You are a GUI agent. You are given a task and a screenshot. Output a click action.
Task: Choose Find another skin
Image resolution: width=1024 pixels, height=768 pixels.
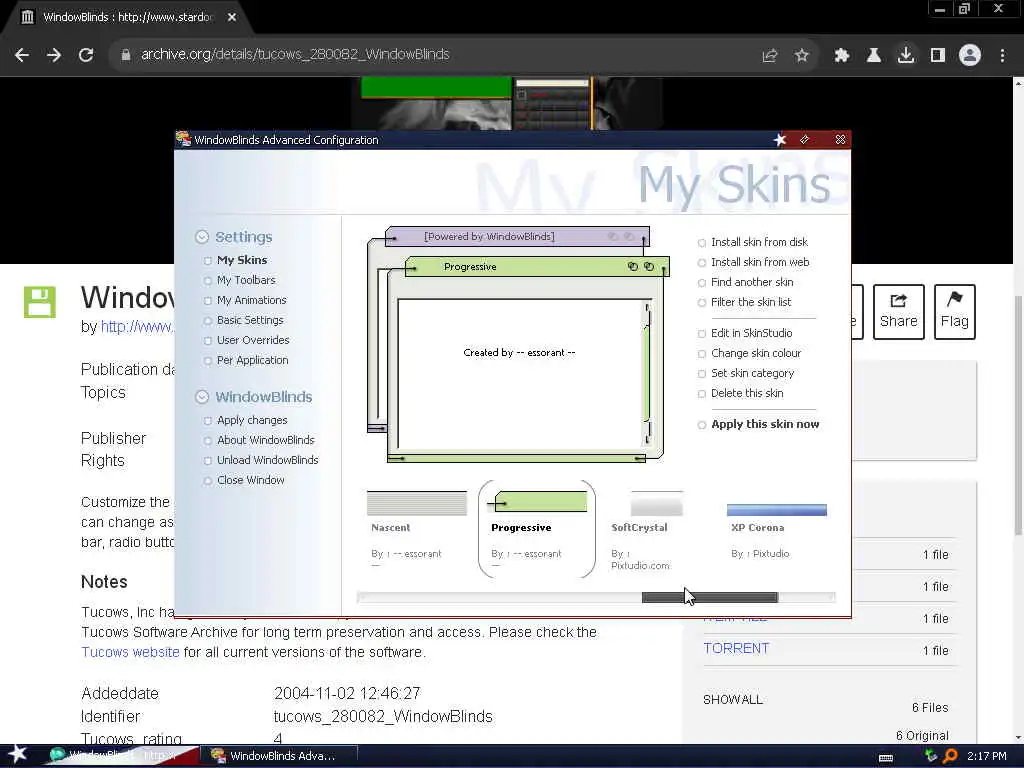(x=752, y=283)
